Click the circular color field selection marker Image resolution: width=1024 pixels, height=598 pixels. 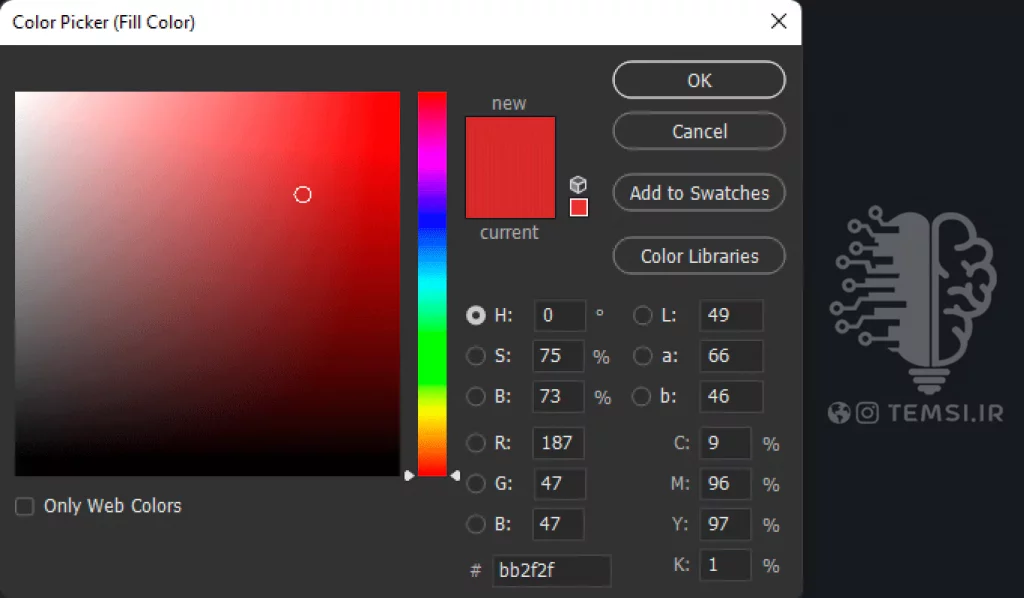pos(302,195)
